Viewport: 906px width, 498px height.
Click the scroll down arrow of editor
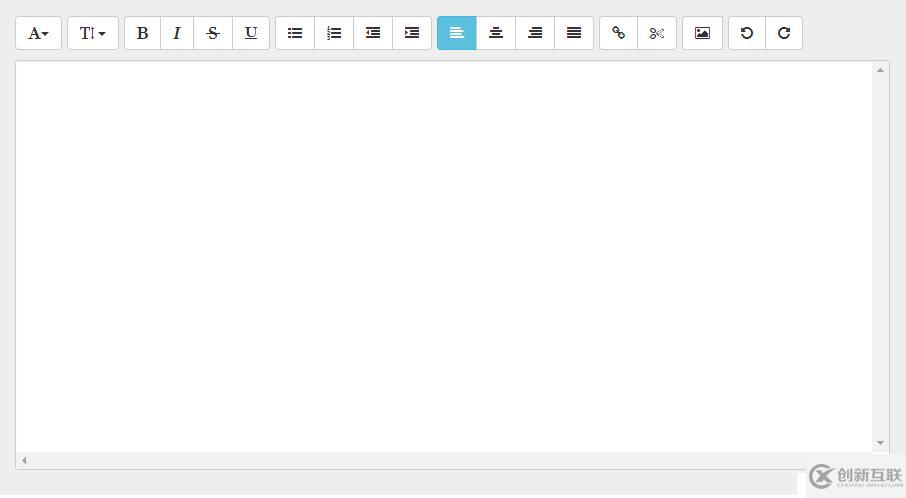[x=880, y=443]
